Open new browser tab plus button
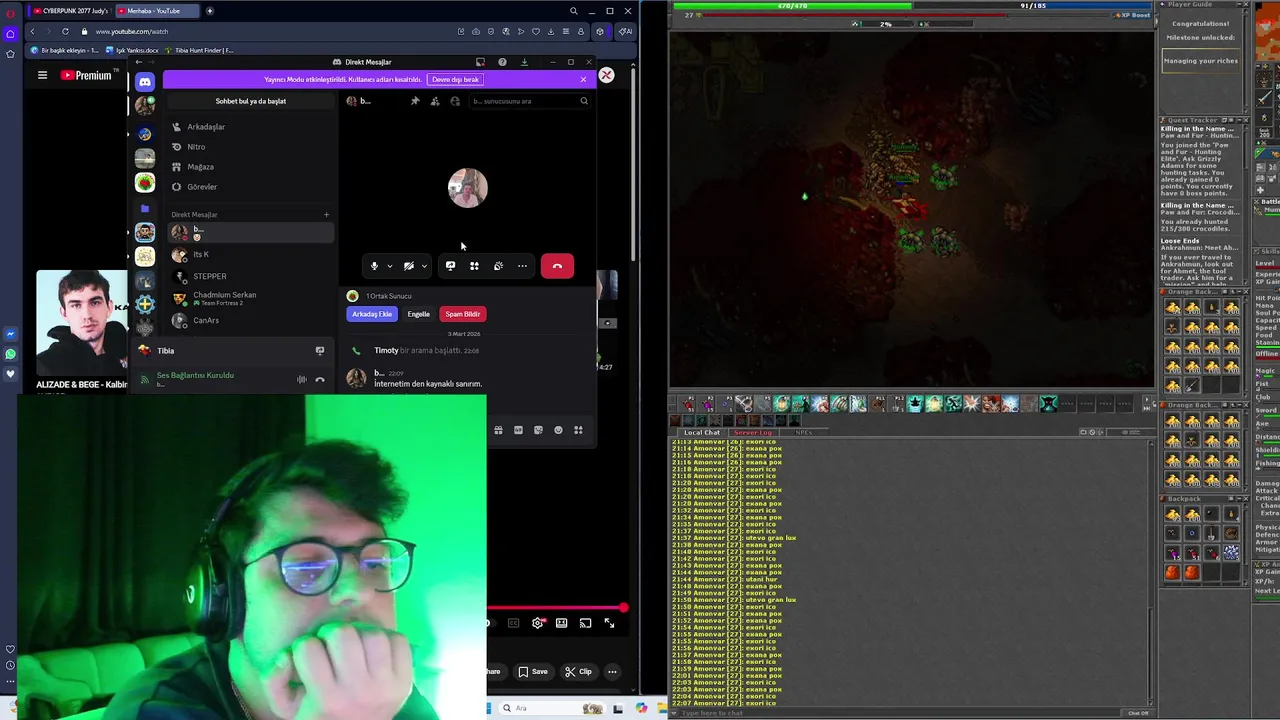The width and height of the screenshot is (1280, 720). click(x=210, y=11)
